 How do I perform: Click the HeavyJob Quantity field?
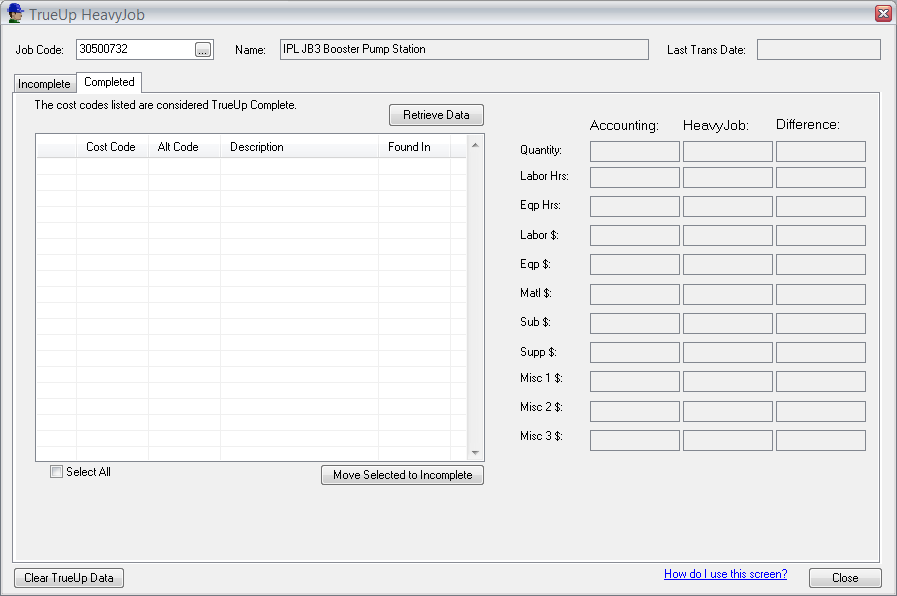point(728,152)
